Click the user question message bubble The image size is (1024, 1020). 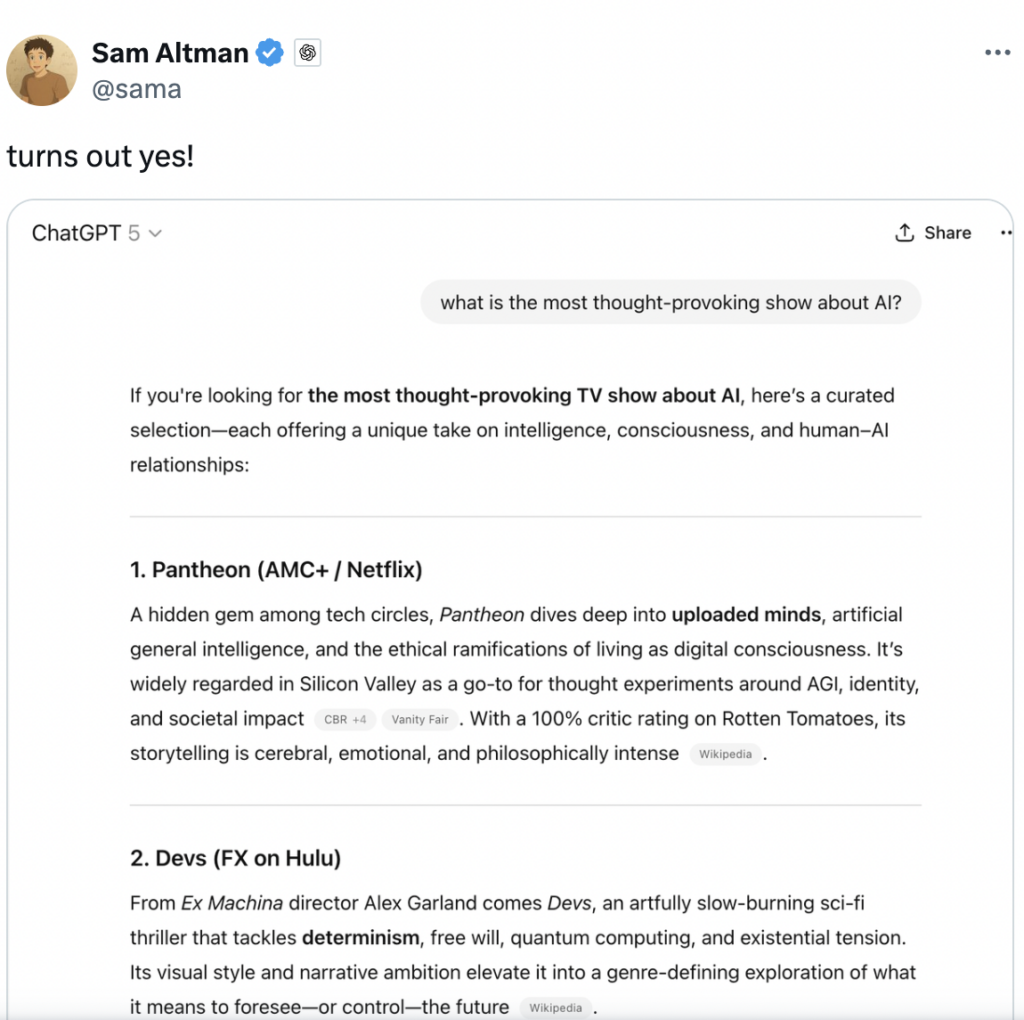(670, 302)
